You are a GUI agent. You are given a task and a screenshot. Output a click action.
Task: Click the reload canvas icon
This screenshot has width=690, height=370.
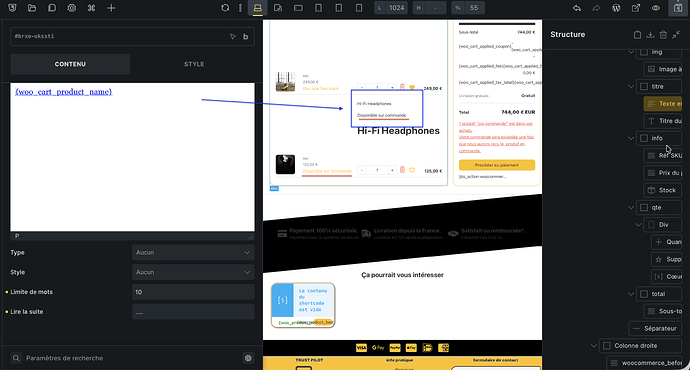click(225, 8)
